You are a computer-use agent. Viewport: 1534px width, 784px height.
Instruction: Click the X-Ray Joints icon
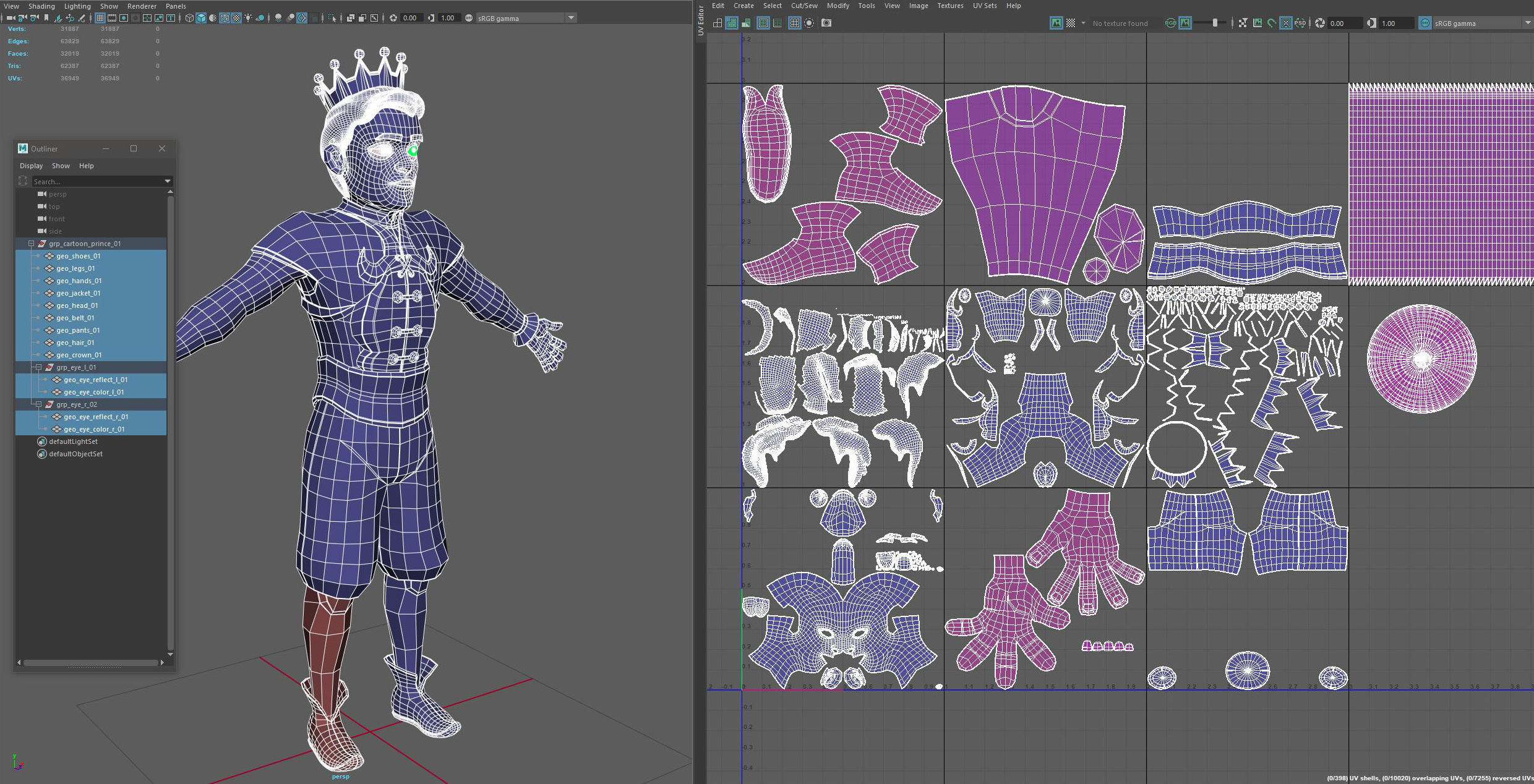374,18
